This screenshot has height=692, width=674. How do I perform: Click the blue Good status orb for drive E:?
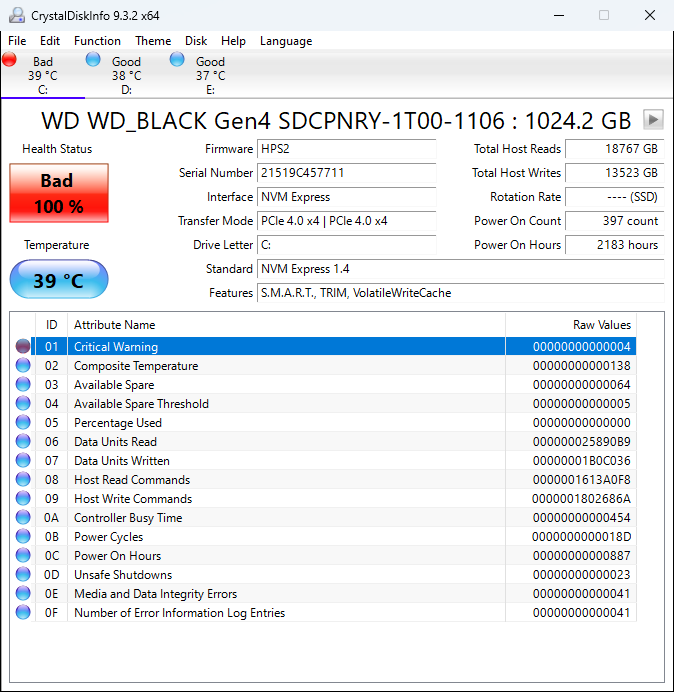point(177,59)
